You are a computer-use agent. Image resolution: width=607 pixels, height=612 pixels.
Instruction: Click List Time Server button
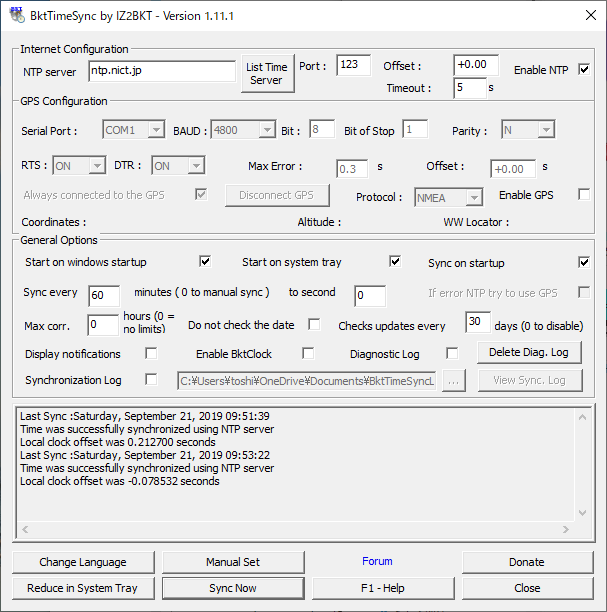267,73
